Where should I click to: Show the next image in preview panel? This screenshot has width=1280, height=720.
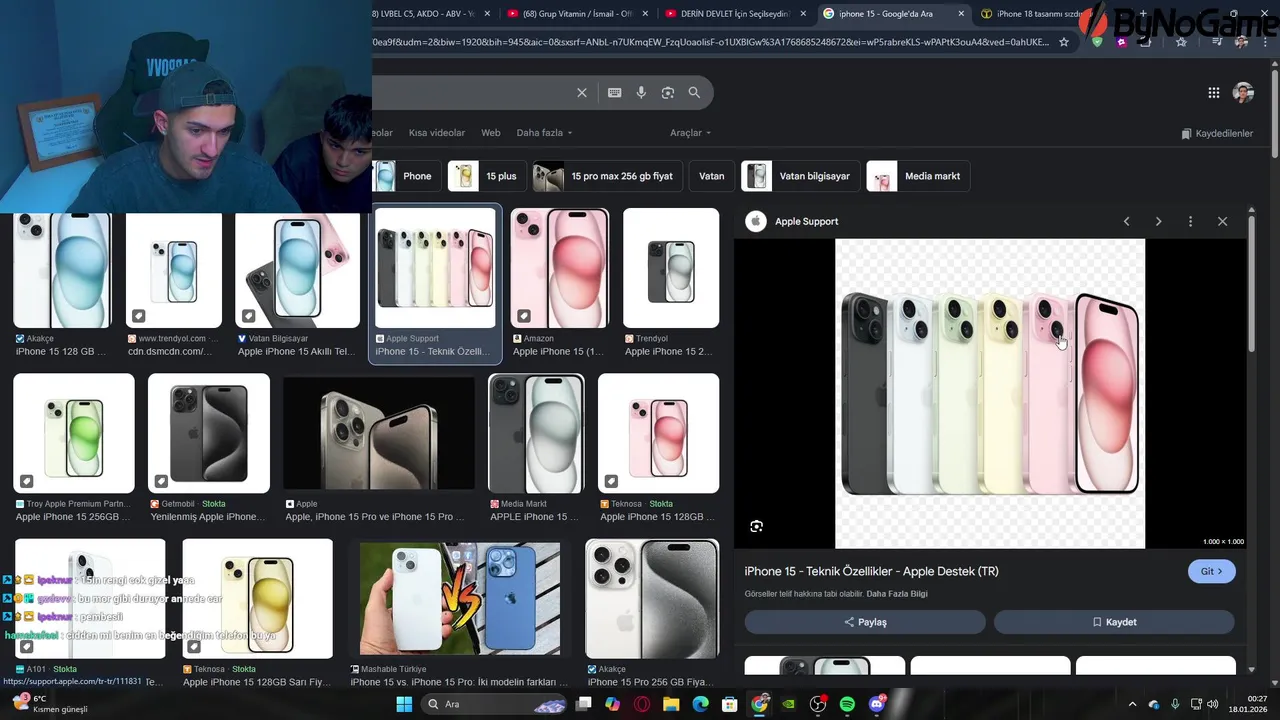click(1159, 221)
